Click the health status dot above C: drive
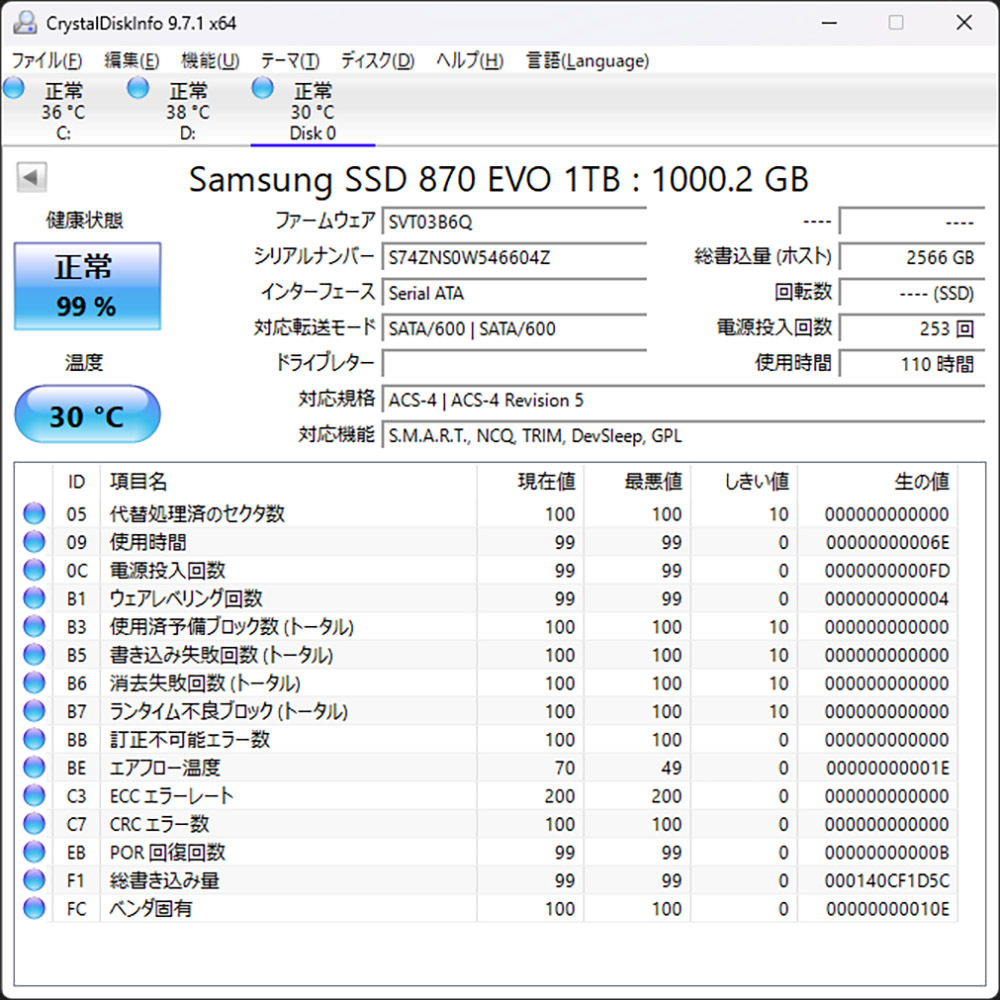 click(x=13, y=88)
